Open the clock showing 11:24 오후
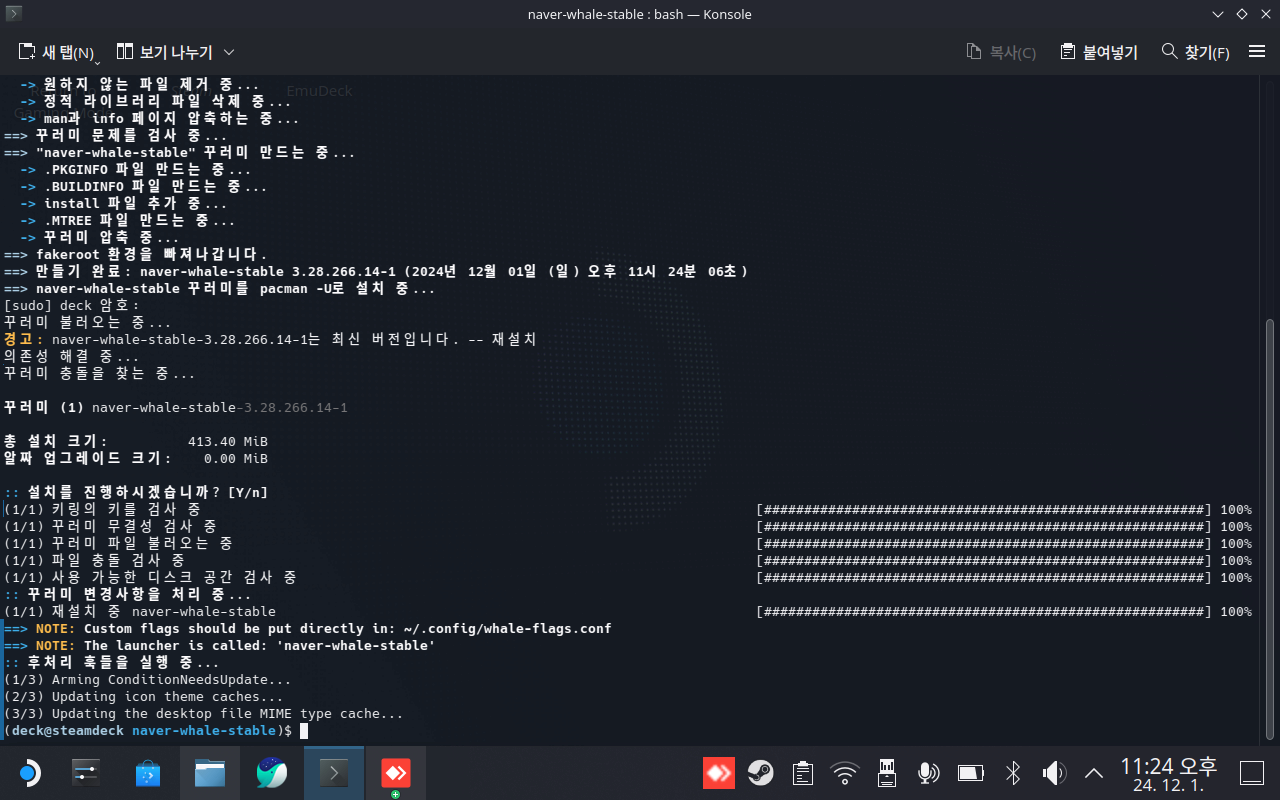This screenshot has width=1280, height=800. point(1168,774)
